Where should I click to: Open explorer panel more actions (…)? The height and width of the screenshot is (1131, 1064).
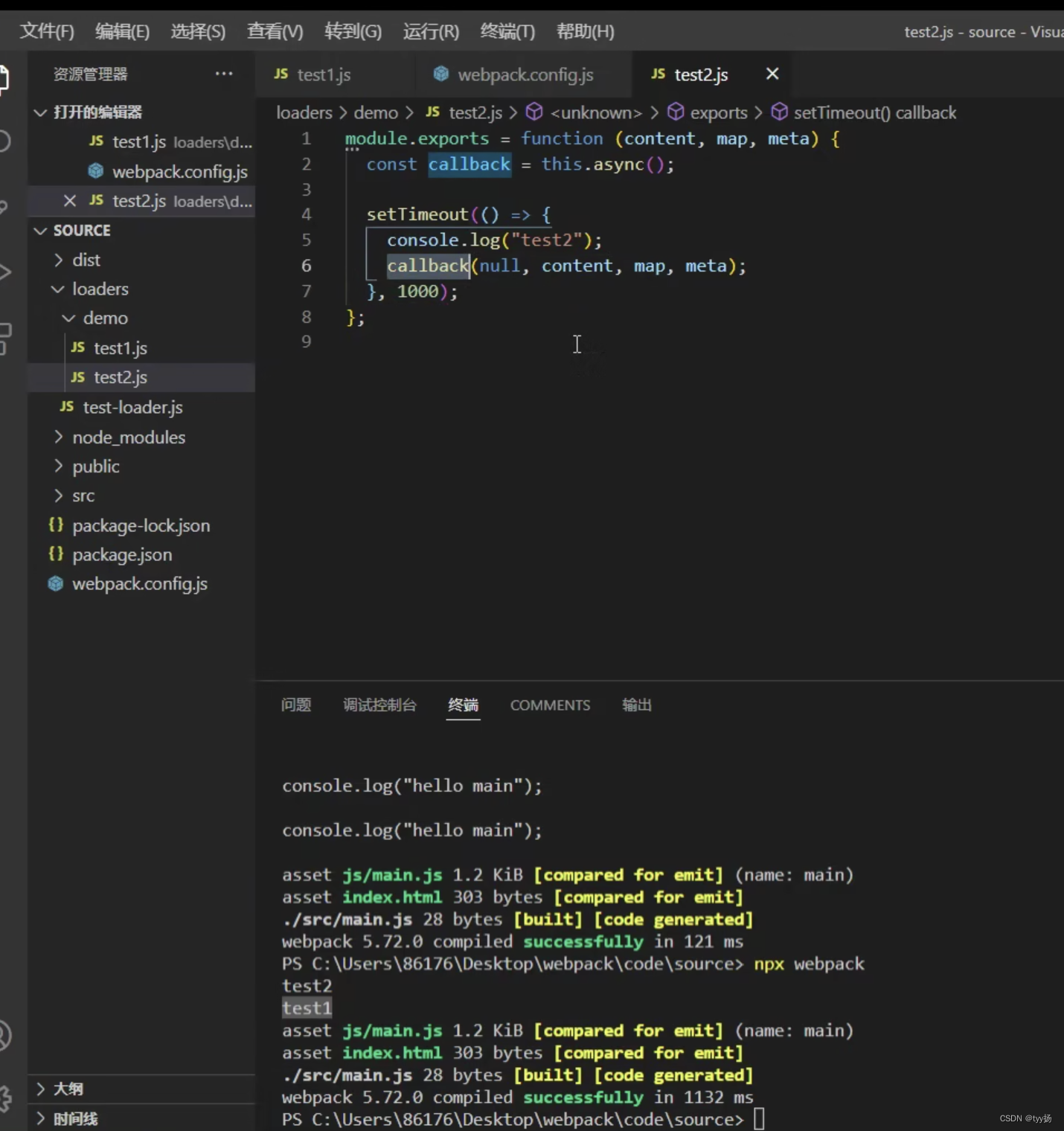coord(224,74)
